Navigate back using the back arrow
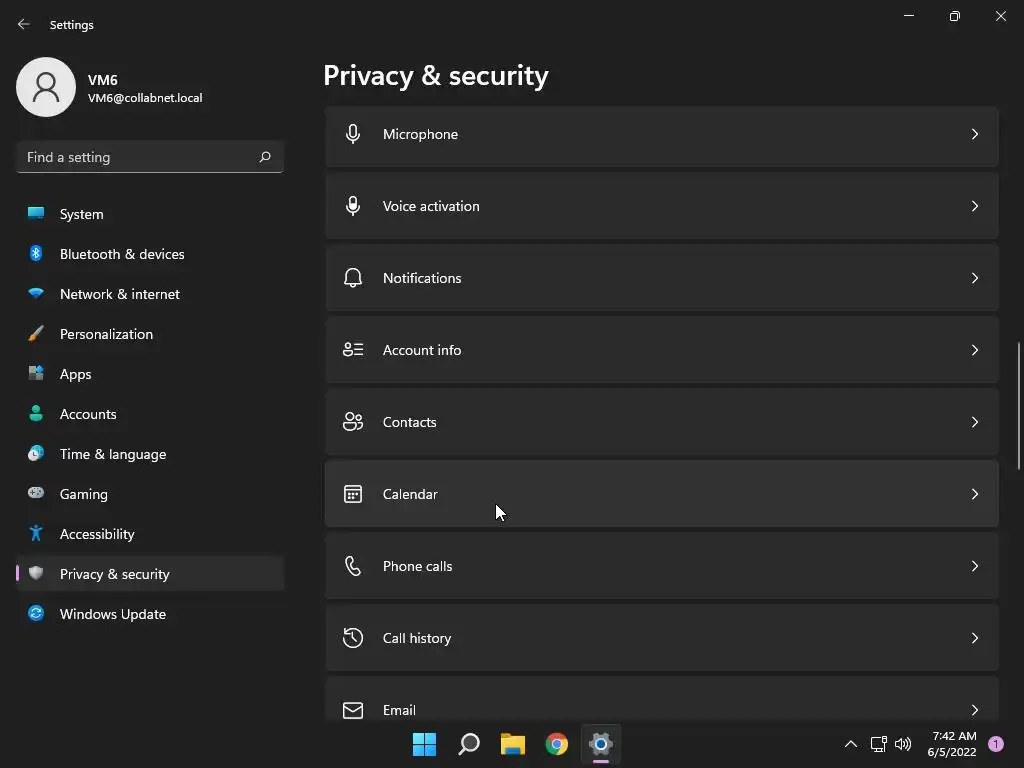 (24, 24)
